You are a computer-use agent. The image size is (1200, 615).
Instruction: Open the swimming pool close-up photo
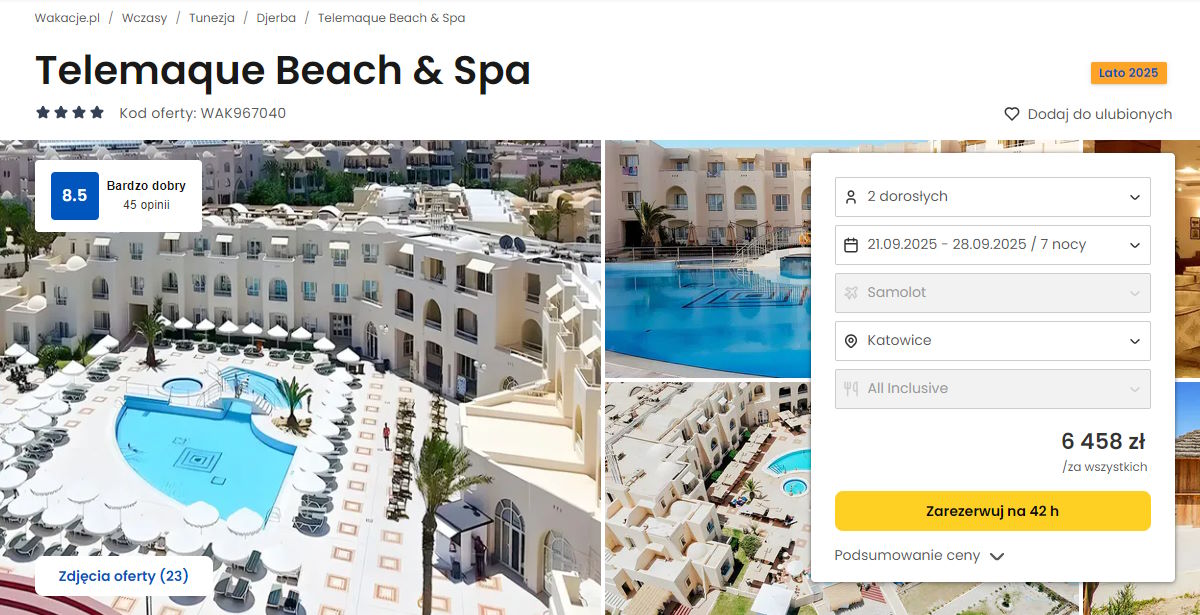(707, 259)
